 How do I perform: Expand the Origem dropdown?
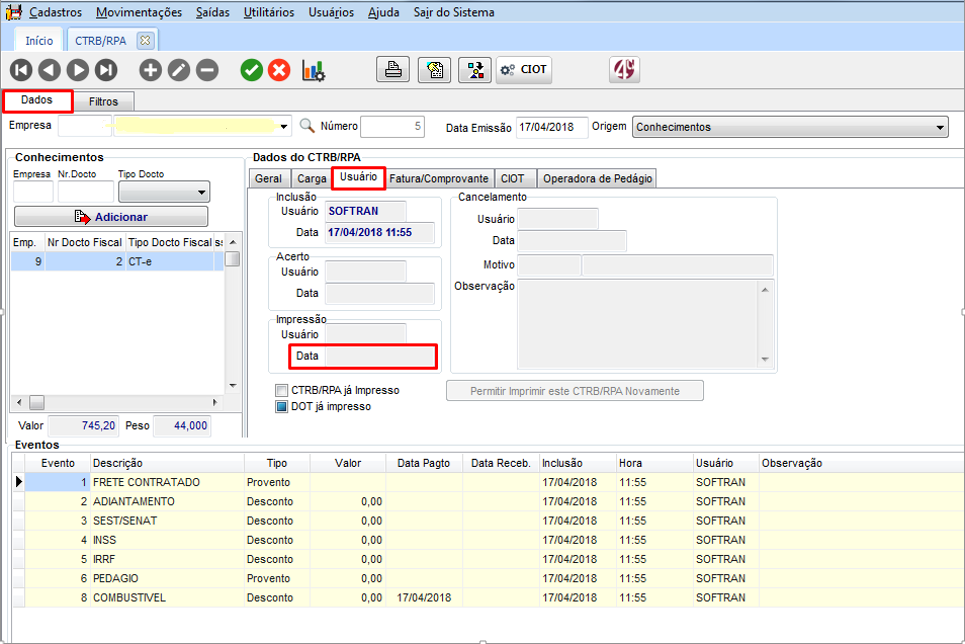tap(940, 127)
